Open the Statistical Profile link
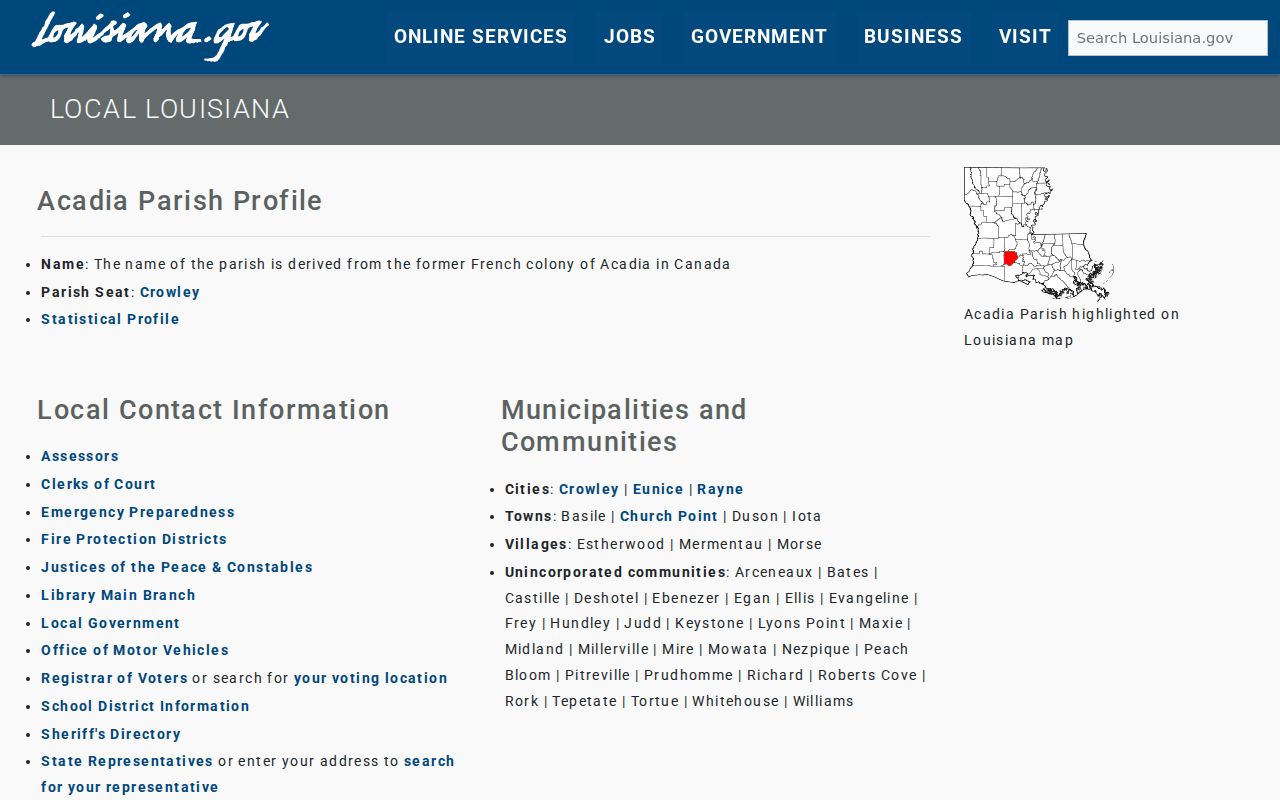Image resolution: width=1280 pixels, height=800 pixels. click(x=110, y=319)
